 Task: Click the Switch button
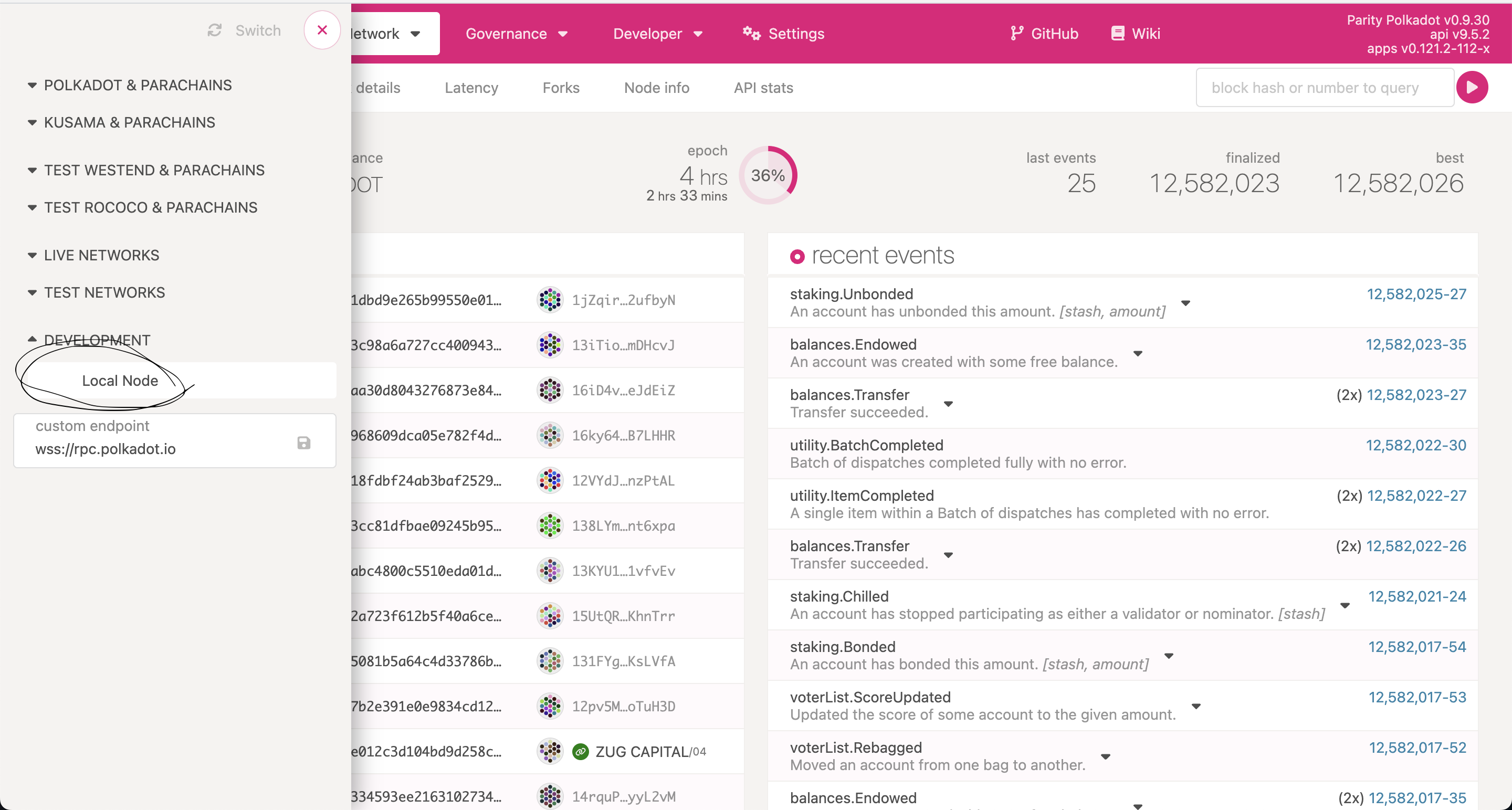coord(244,30)
